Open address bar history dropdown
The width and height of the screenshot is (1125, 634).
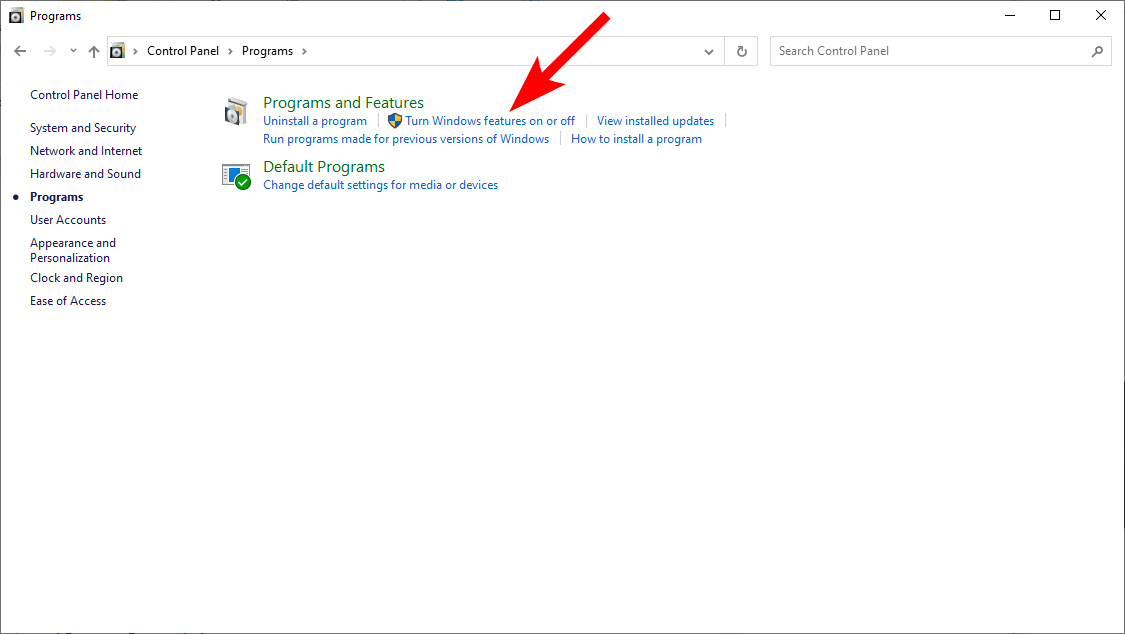tap(709, 51)
